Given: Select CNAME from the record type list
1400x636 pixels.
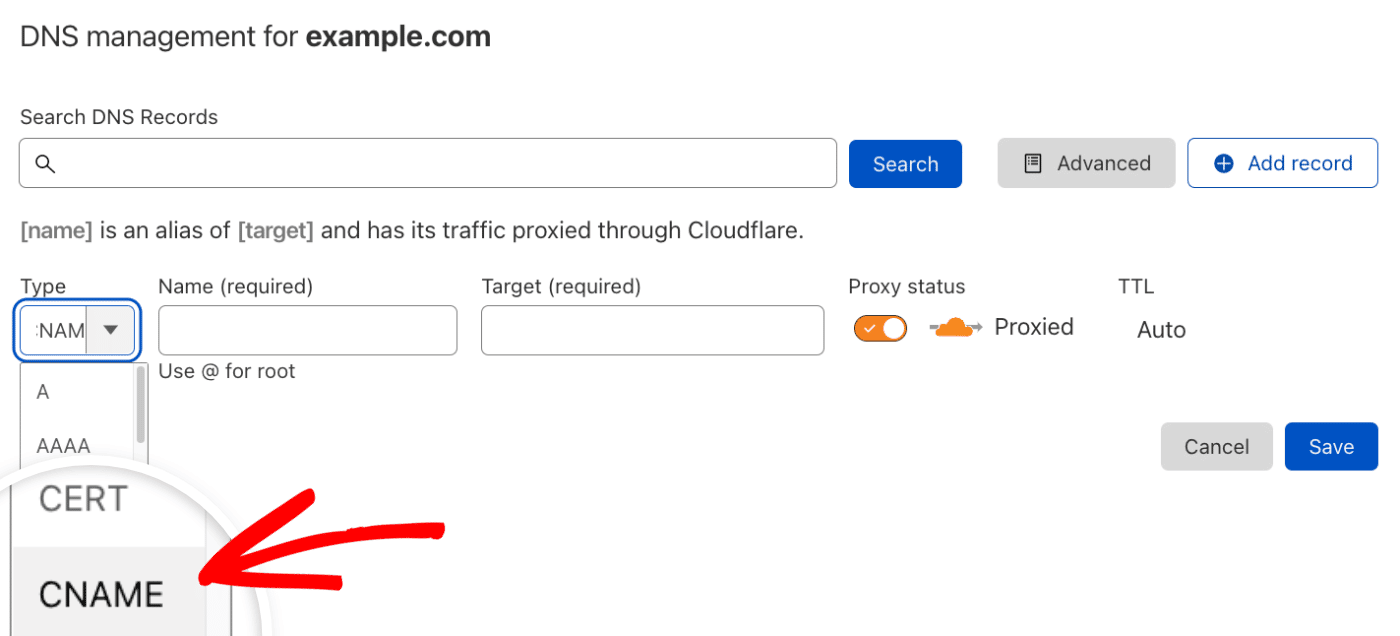Looking at the screenshot, I should pos(102,594).
